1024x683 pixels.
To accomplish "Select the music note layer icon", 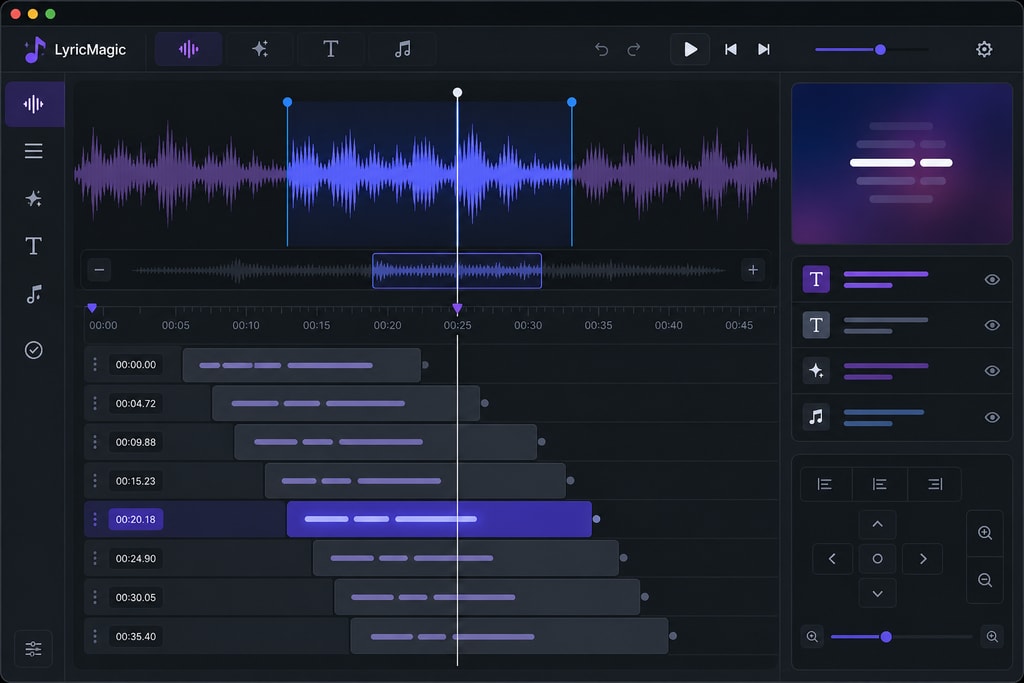I will point(816,417).
